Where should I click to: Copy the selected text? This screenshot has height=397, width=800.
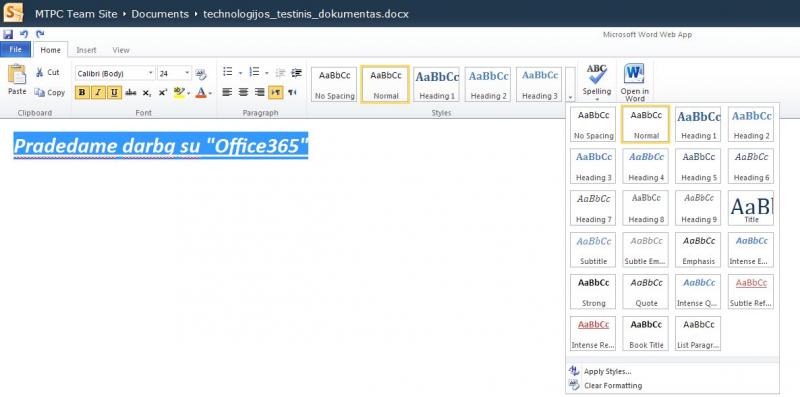click(49, 92)
